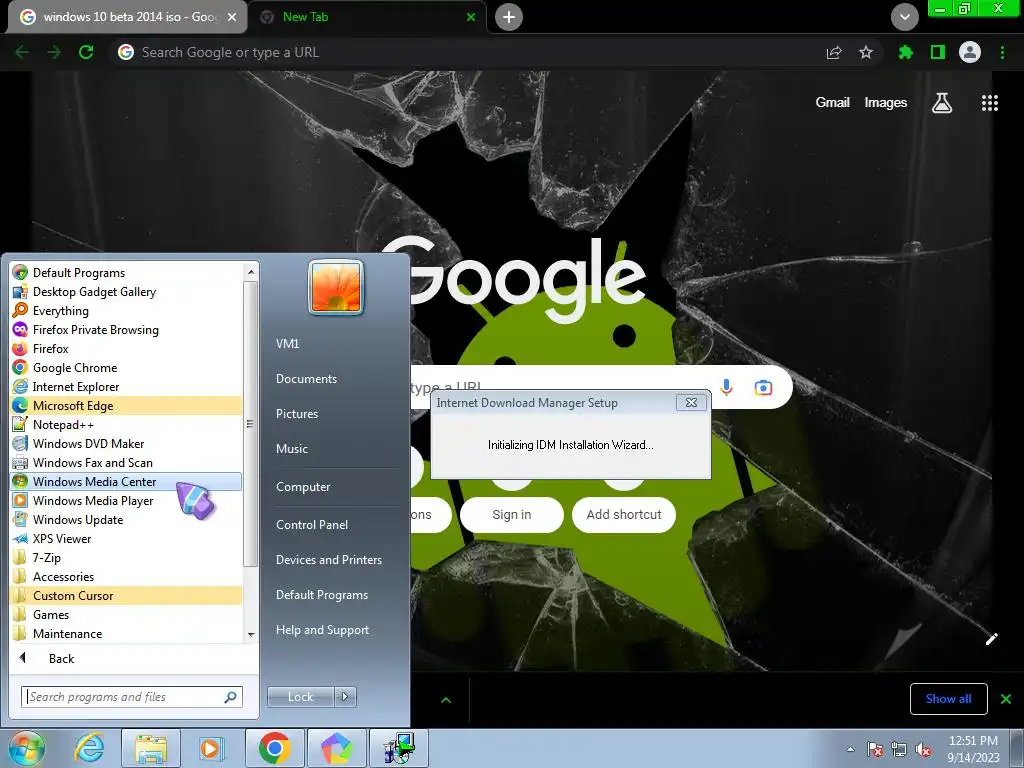The width and height of the screenshot is (1024, 768).
Task: Toggle Chrome's side panel
Action: click(938, 52)
